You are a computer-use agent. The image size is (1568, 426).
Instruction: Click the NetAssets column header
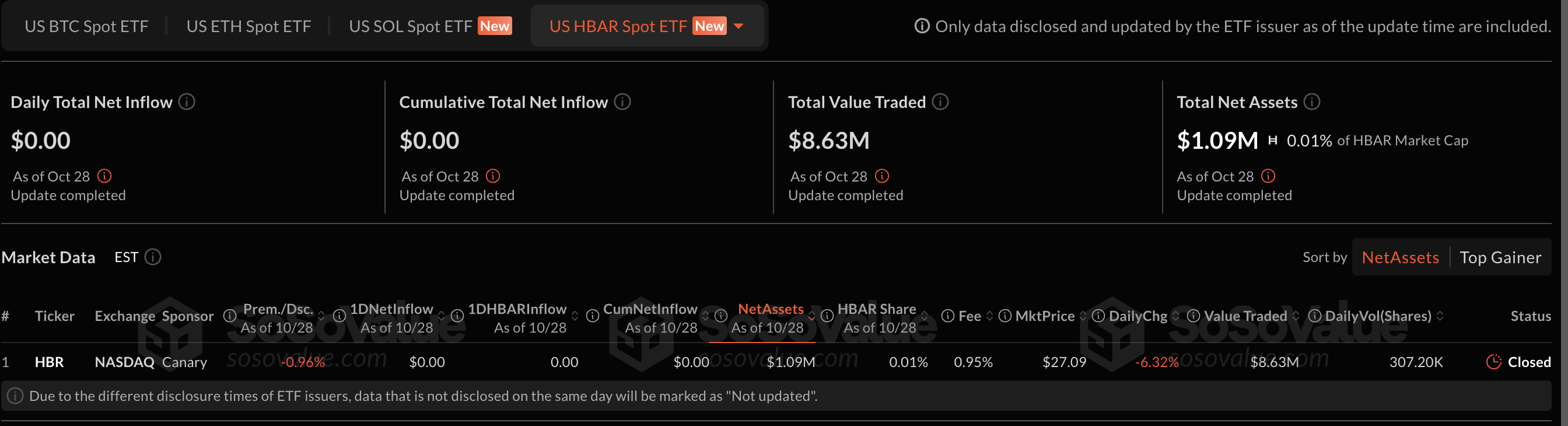click(x=771, y=309)
